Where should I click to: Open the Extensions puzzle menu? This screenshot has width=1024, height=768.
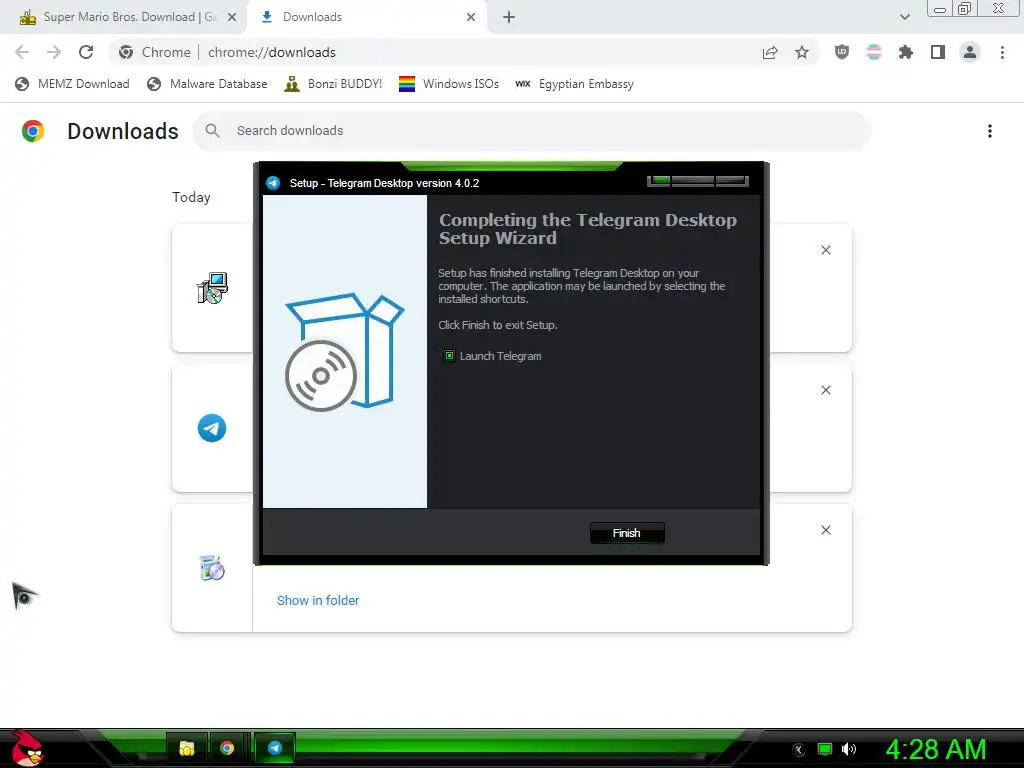coord(906,52)
